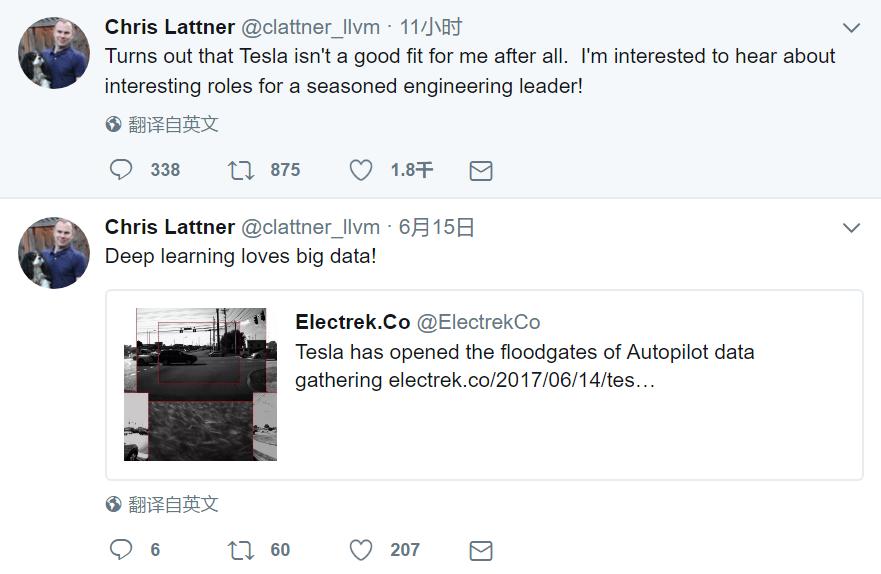Open Chris Lattner's avatar on first tweet

(54, 53)
